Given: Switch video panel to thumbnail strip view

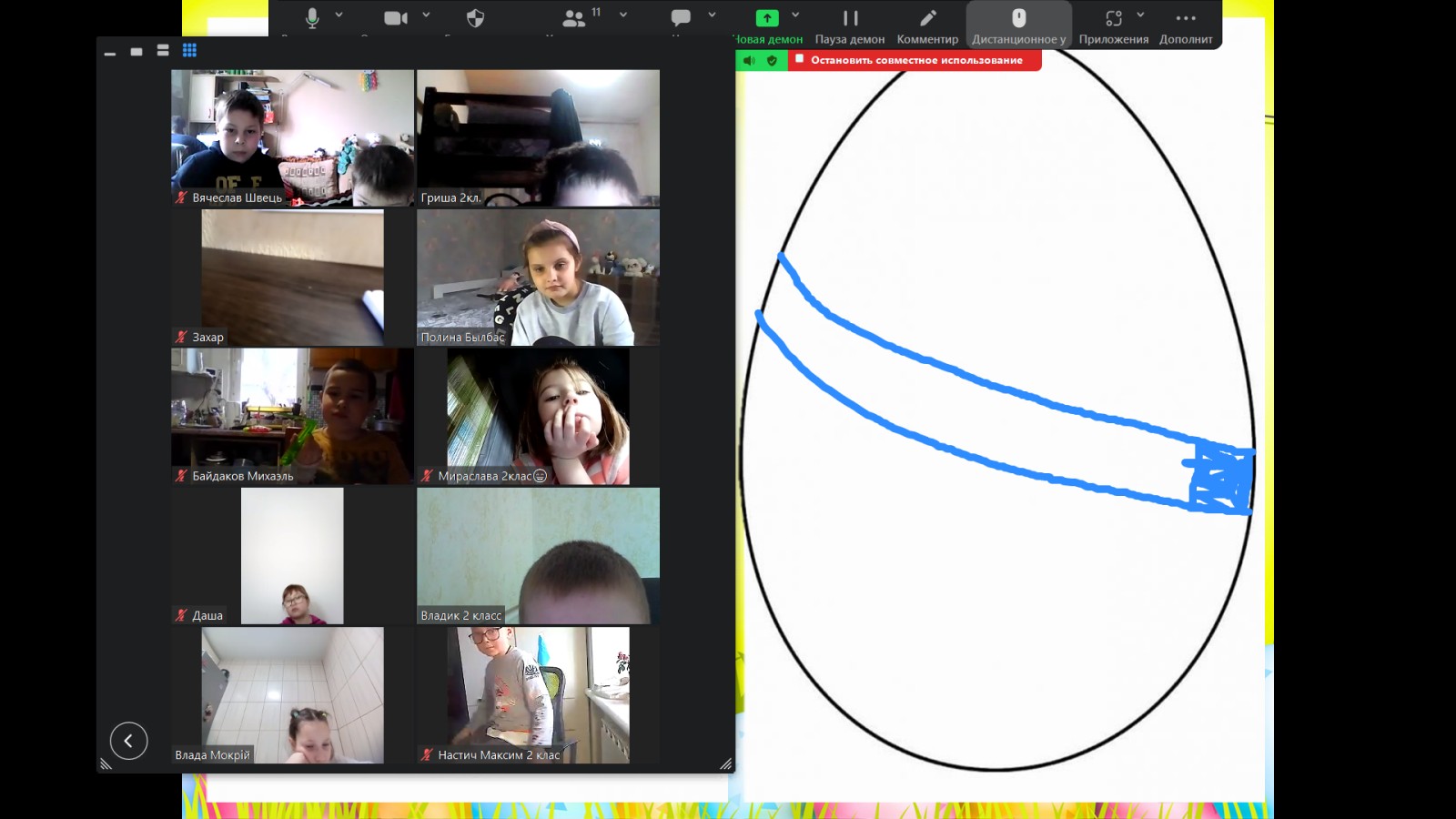Looking at the screenshot, I should [163, 51].
